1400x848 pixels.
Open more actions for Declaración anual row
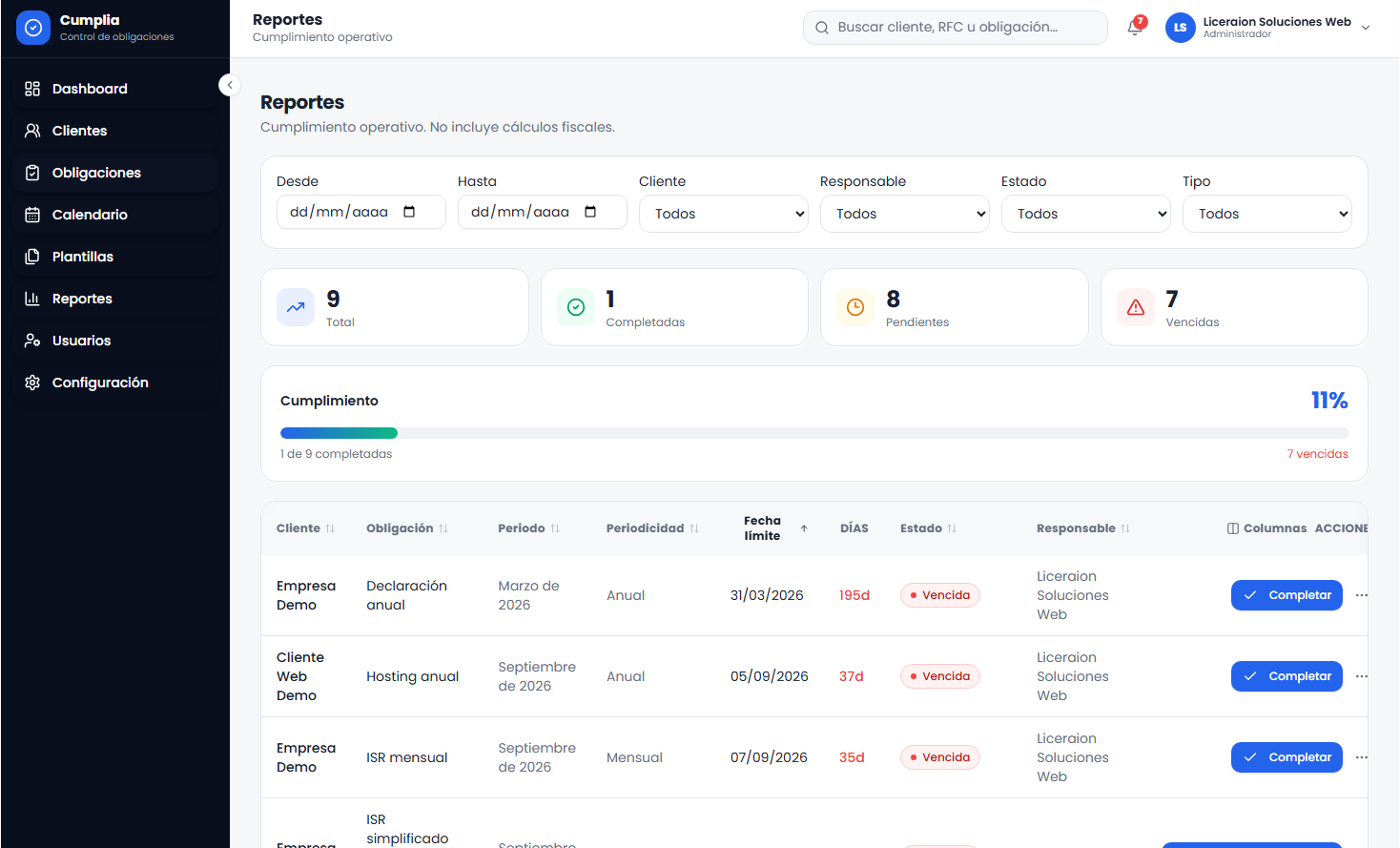click(x=1361, y=595)
